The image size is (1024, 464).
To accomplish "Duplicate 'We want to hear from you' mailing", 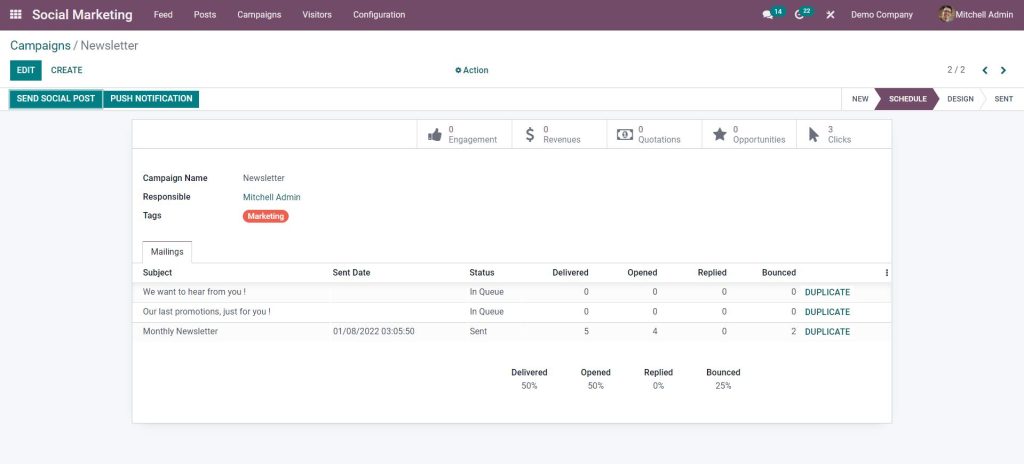I will [827, 292].
